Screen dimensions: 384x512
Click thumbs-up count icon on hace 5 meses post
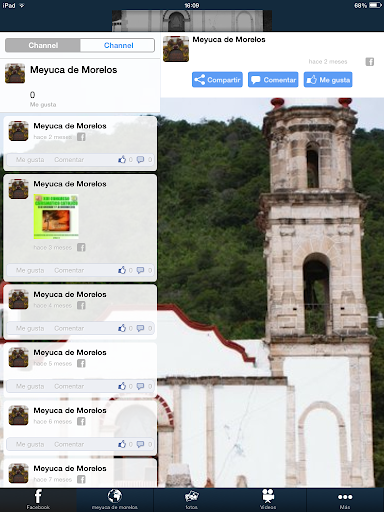[122, 386]
